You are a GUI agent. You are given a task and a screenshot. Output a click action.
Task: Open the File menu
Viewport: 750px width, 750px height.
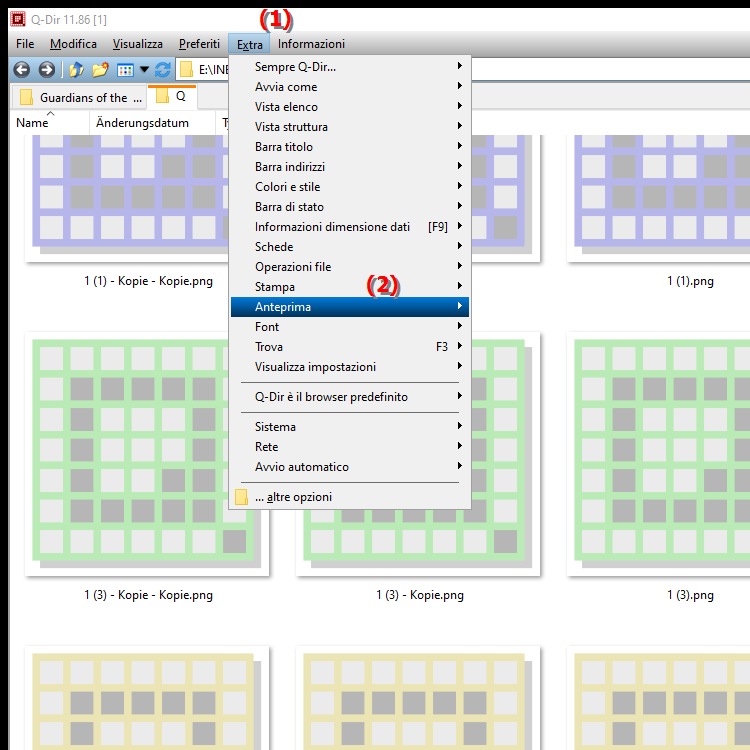point(25,44)
